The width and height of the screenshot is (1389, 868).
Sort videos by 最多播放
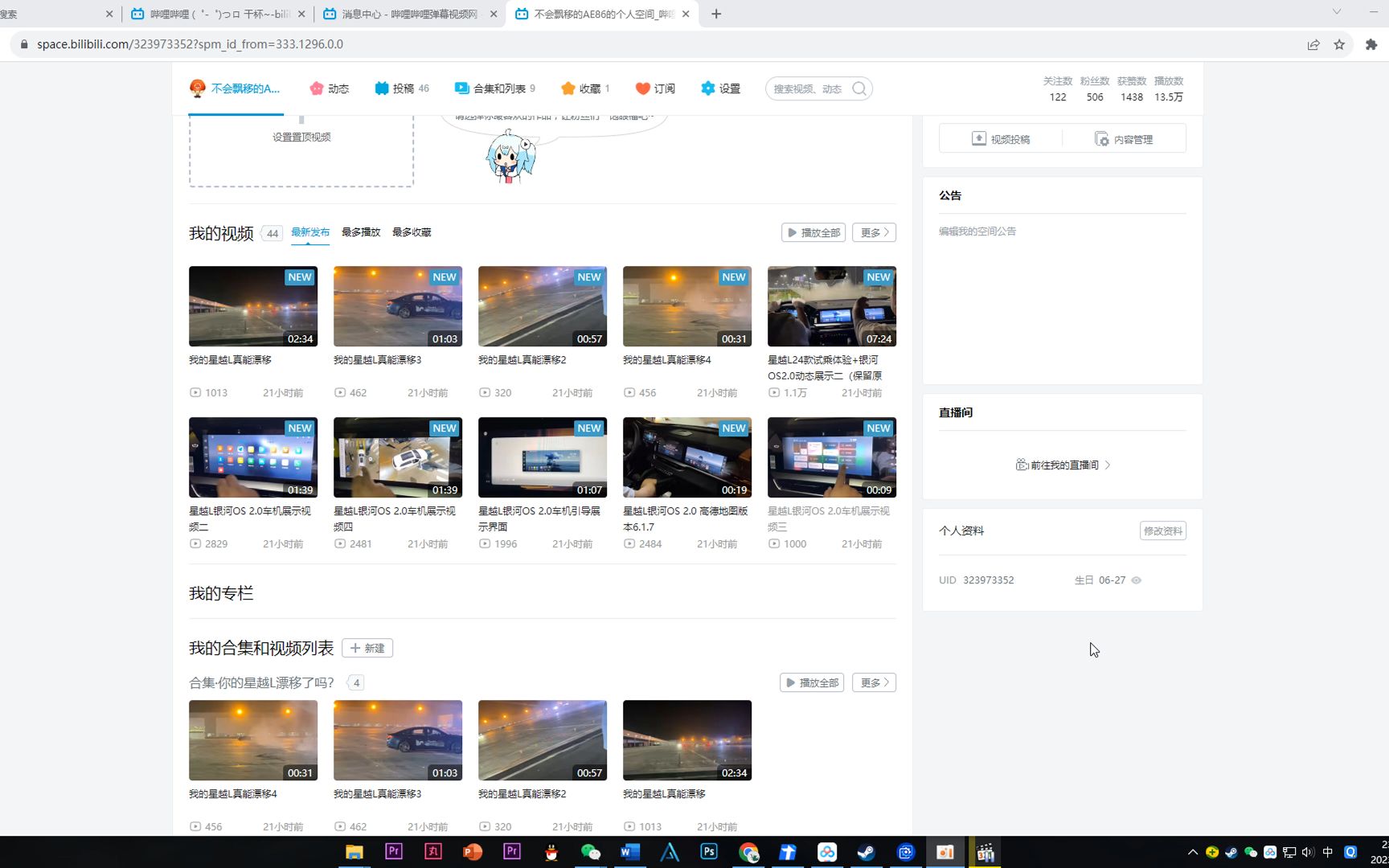(x=361, y=232)
